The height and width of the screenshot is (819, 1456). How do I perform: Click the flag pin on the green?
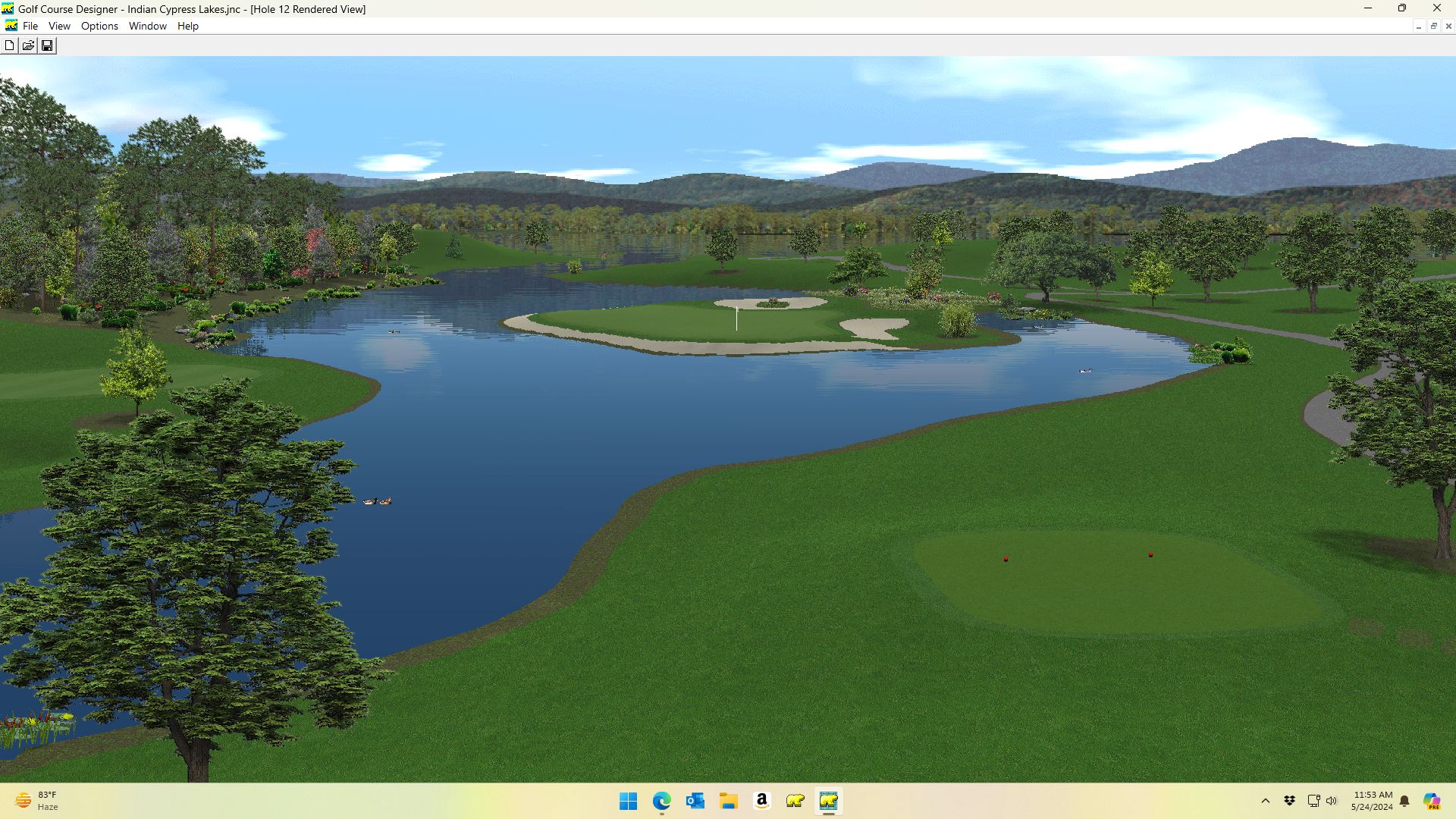pyautogui.click(x=736, y=318)
